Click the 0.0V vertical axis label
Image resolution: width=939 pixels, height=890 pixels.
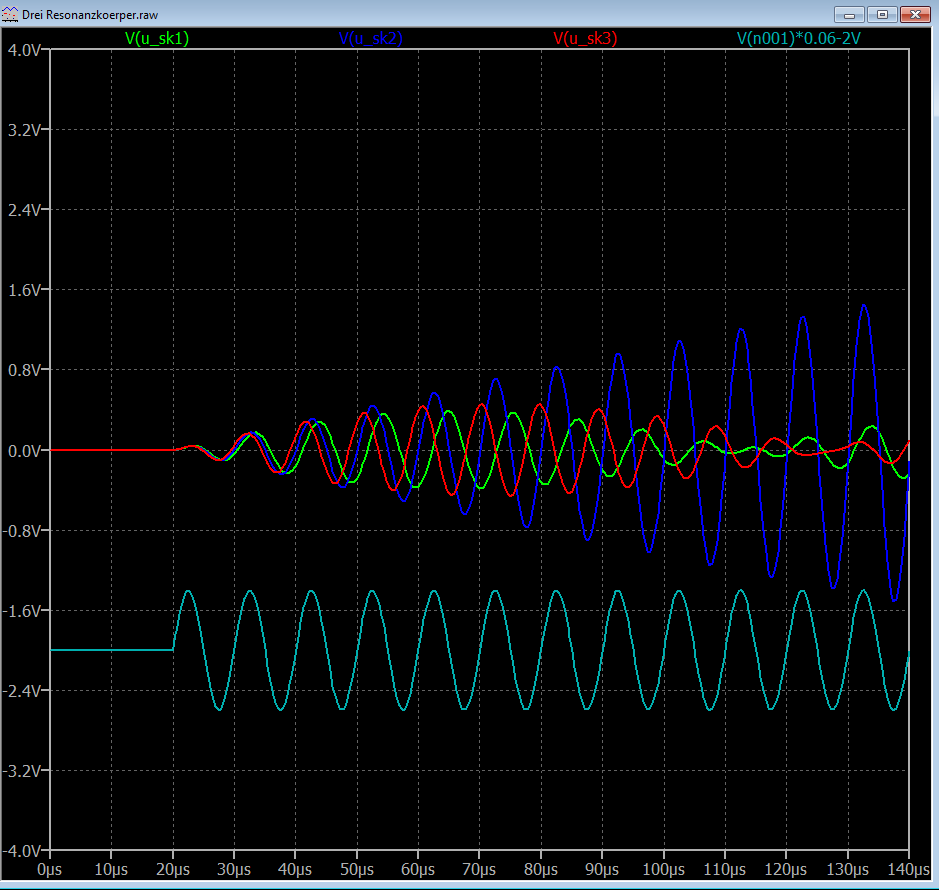[23, 450]
